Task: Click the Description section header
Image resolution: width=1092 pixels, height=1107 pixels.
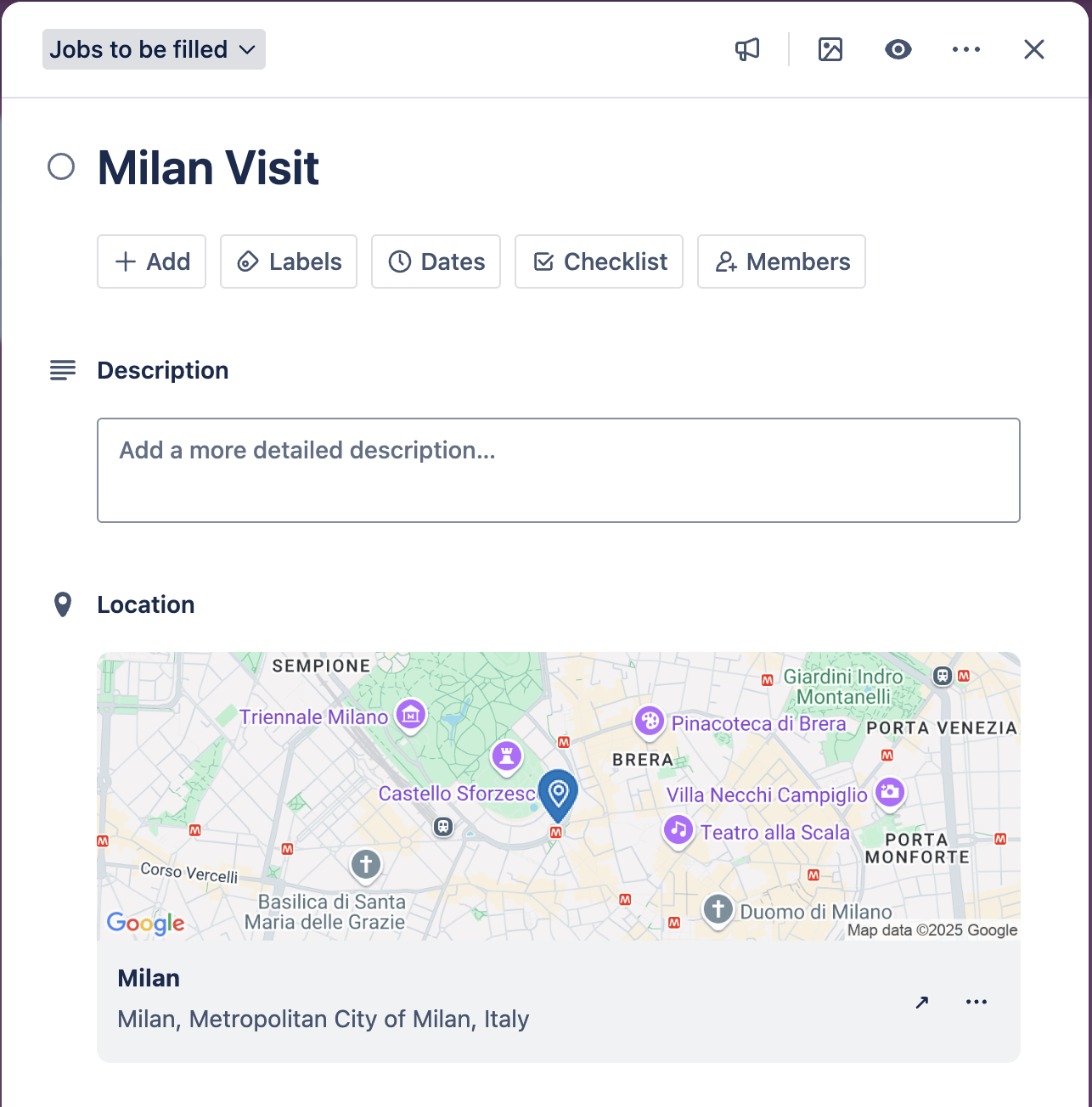Action: (x=162, y=370)
